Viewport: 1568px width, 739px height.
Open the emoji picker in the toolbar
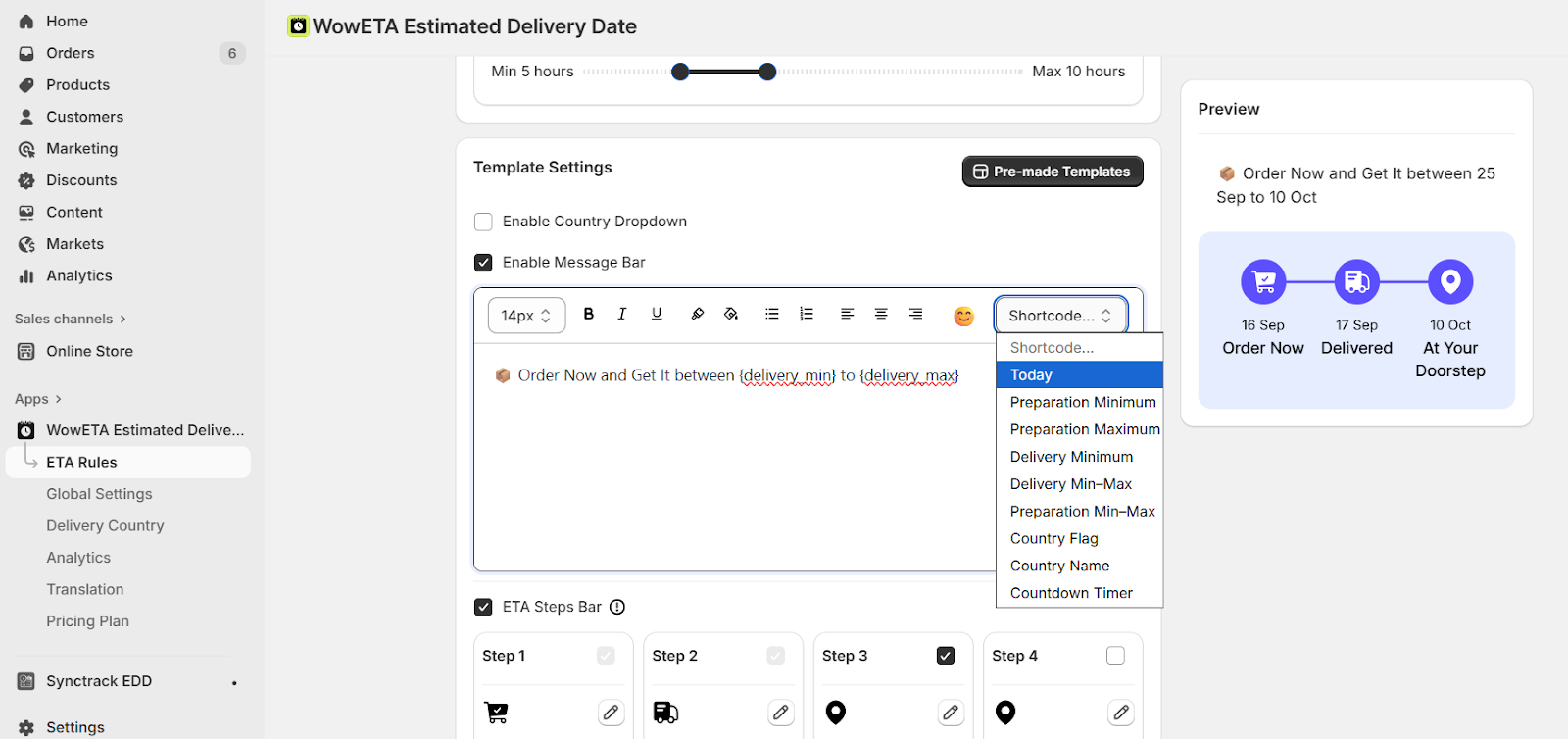[x=963, y=316]
